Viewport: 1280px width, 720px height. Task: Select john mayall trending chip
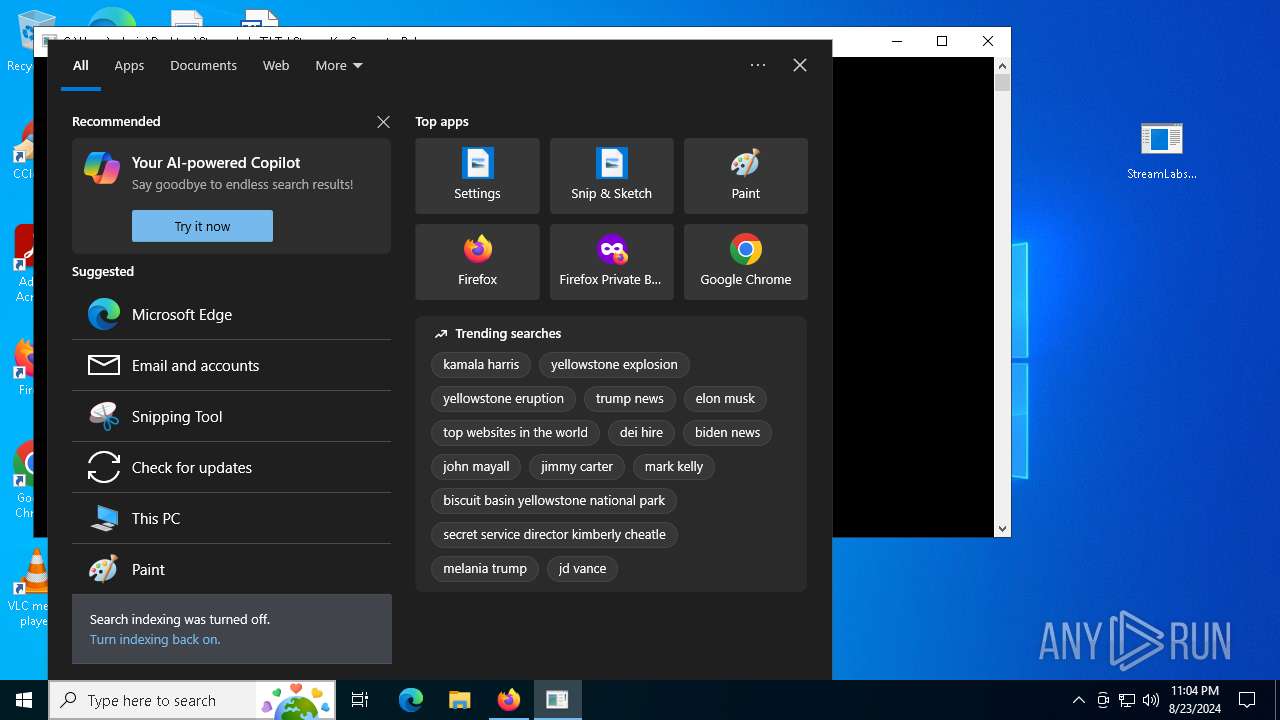tap(476, 467)
